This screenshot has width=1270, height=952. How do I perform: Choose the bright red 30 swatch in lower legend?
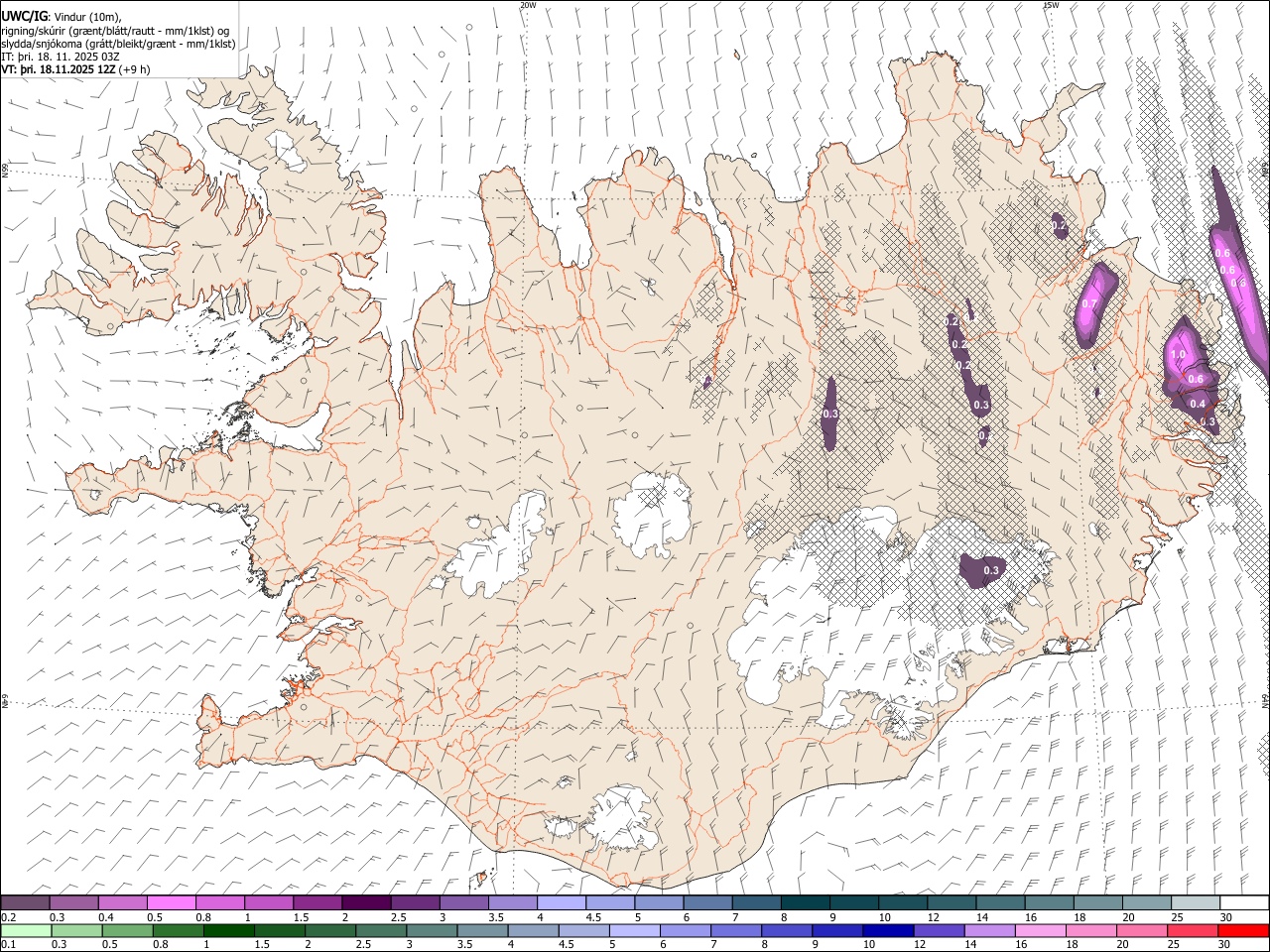click(x=1243, y=931)
